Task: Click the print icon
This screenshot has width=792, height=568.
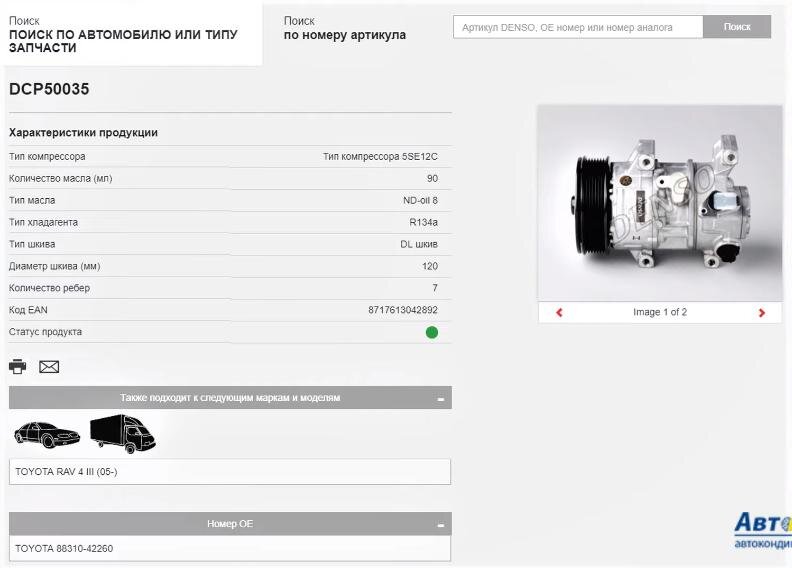Action: [18, 366]
